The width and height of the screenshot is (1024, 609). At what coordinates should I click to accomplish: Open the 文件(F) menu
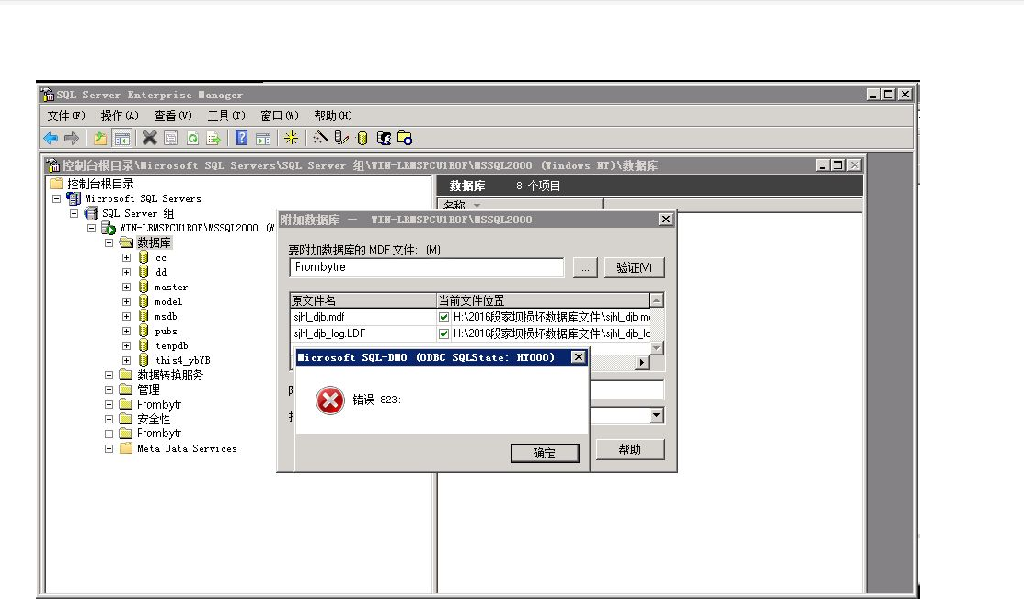[x=66, y=116]
